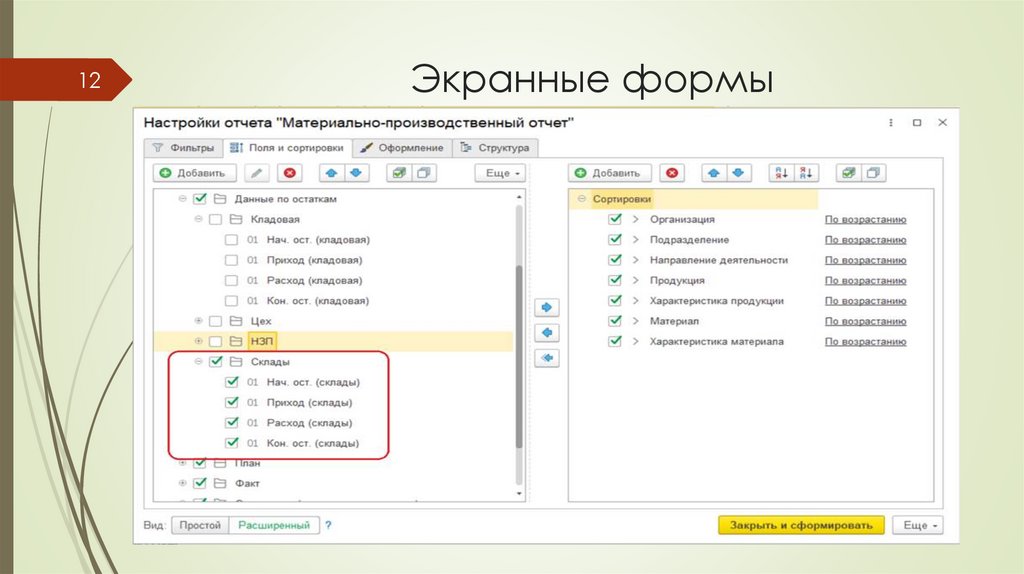1024x574 pixels.
Task: Change Организация order via По возрастанию
Action: coord(865,219)
